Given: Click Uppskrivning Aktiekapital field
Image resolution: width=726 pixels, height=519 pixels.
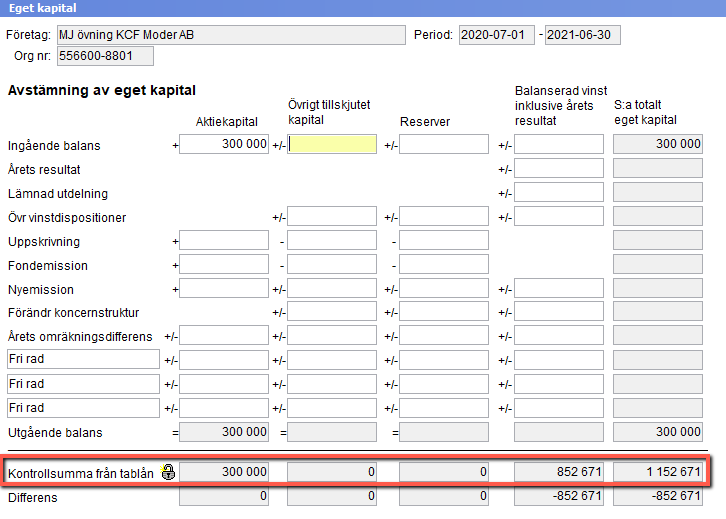Looking at the screenshot, I should tap(224, 240).
